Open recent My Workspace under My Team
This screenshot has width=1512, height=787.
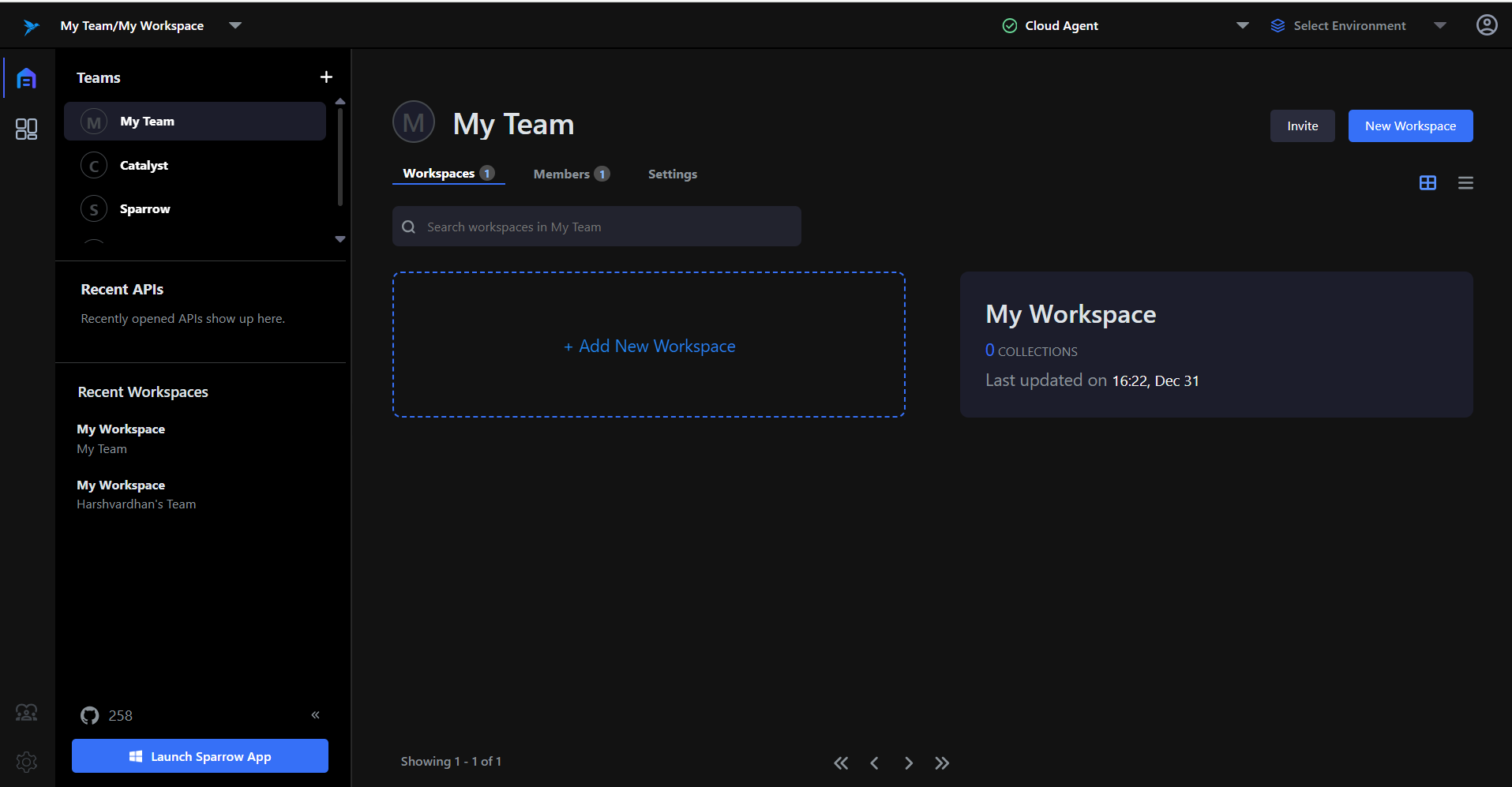pyautogui.click(x=121, y=439)
